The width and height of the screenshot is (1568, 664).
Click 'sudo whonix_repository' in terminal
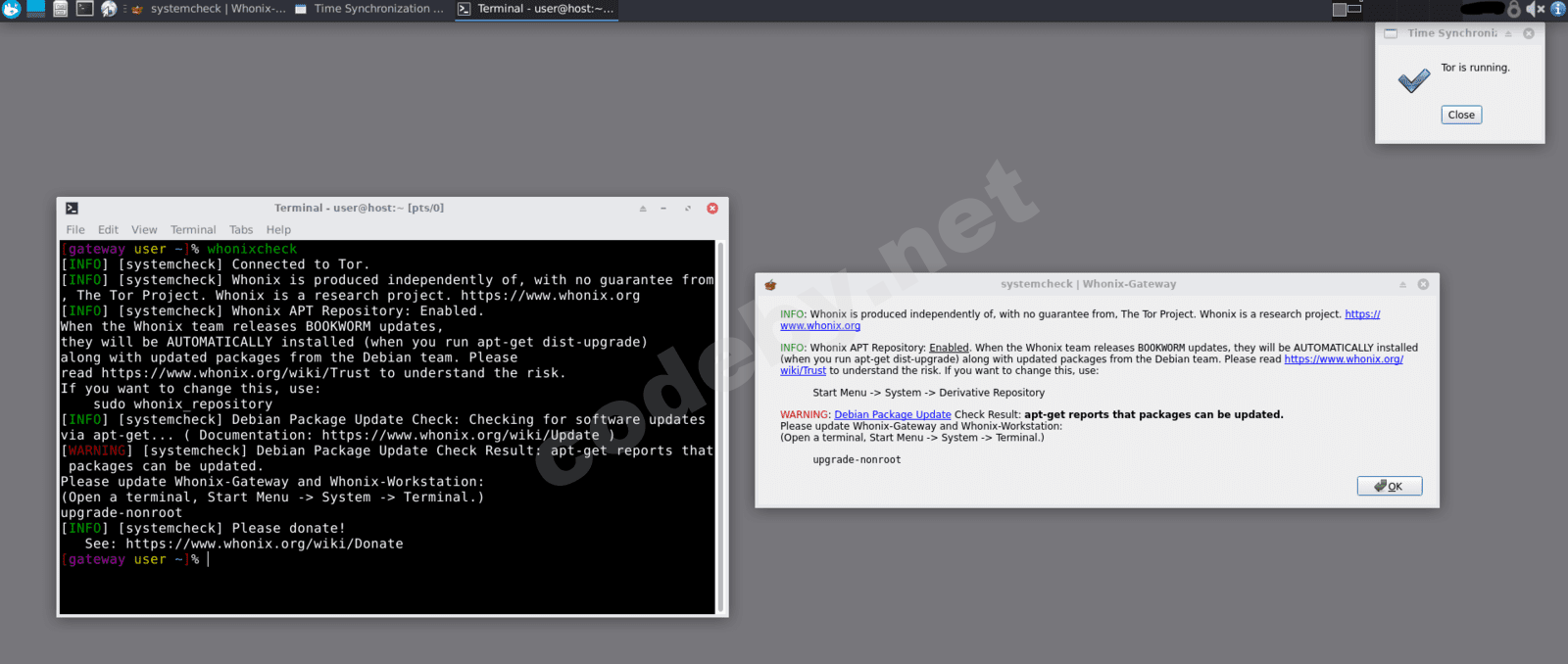[x=183, y=404]
